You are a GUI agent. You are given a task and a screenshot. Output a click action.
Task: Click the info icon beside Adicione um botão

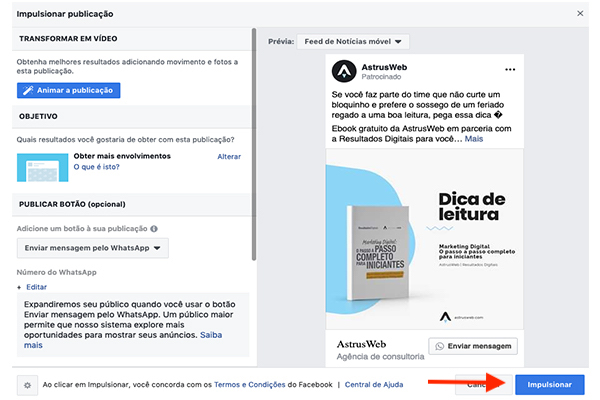tap(154, 229)
